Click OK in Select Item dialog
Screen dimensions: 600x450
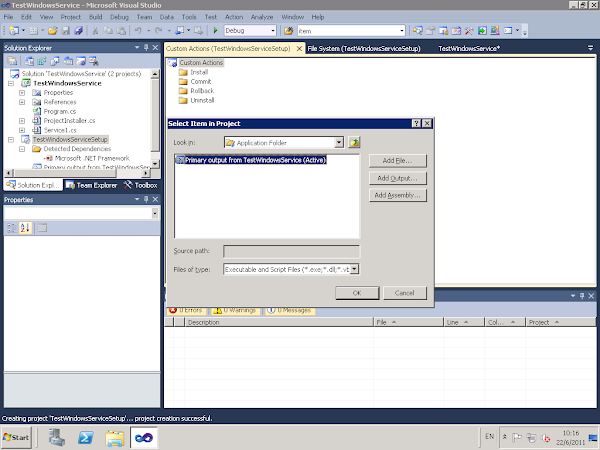[357, 293]
